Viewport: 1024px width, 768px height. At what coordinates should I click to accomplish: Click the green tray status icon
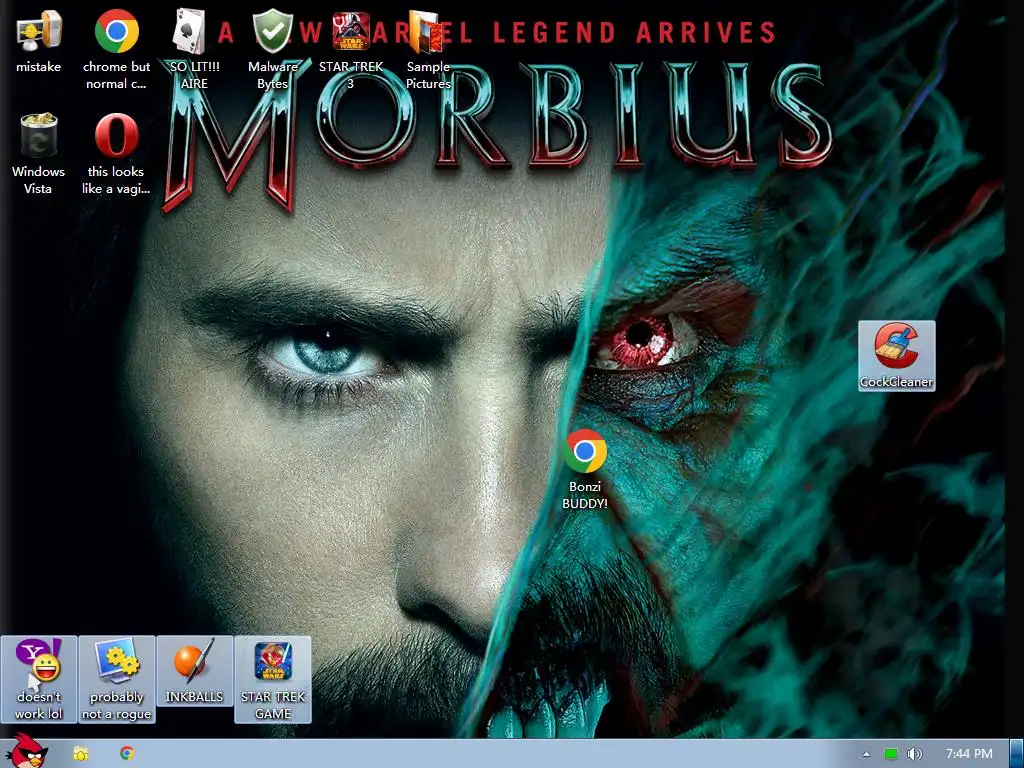(x=891, y=754)
